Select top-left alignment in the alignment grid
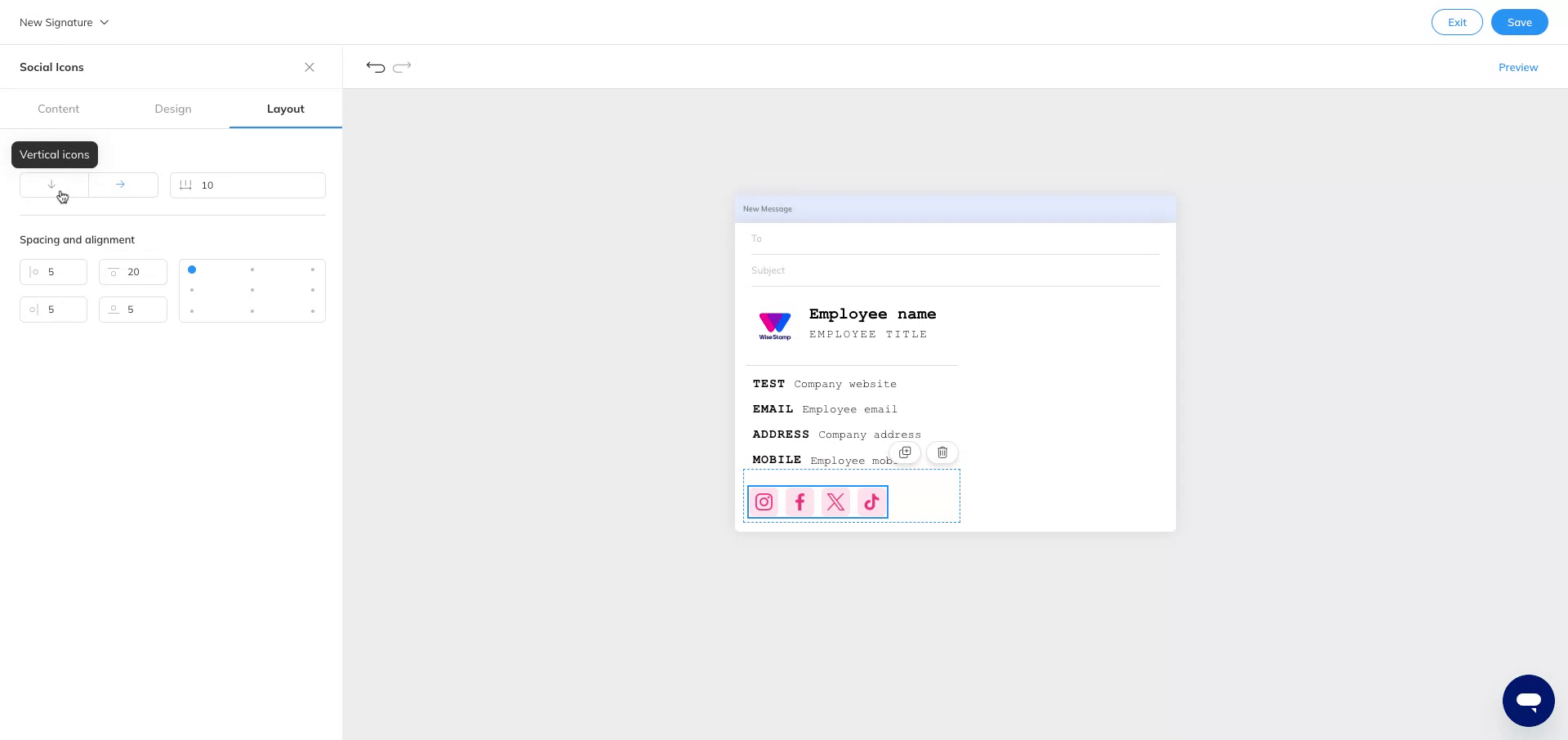The width and height of the screenshot is (1568, 740). [192, 270]
